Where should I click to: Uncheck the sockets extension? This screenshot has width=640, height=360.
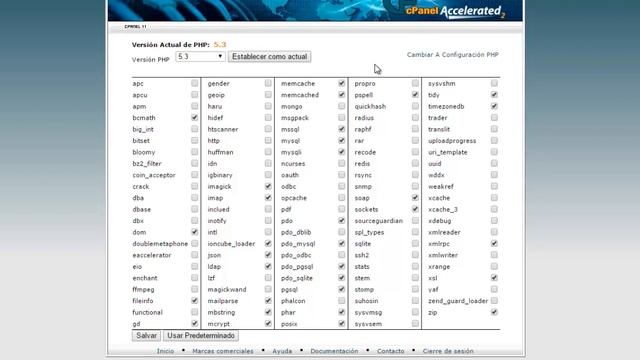(415, 209)
